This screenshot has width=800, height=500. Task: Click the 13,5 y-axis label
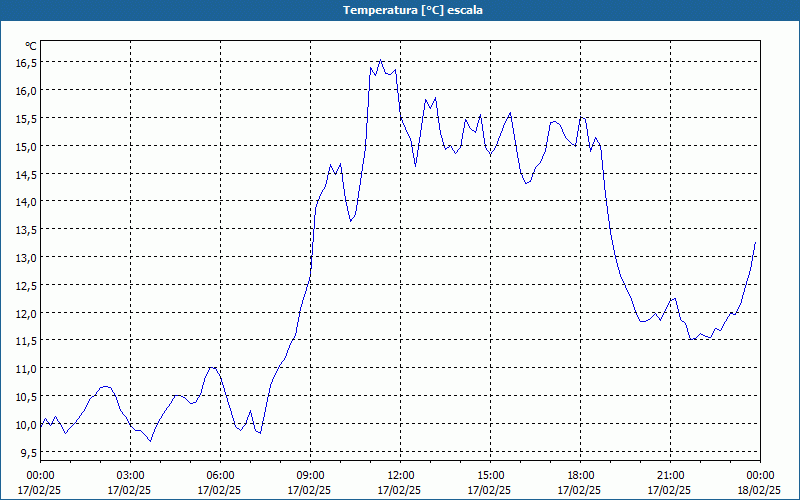click(27, 230)
